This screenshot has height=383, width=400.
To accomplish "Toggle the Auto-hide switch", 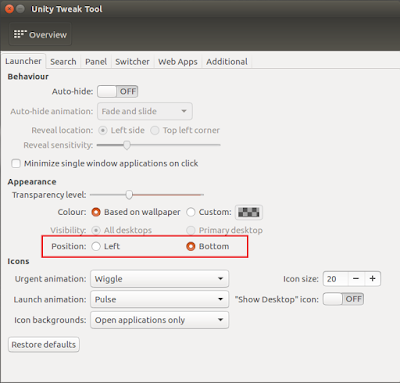I will [118, 91].
